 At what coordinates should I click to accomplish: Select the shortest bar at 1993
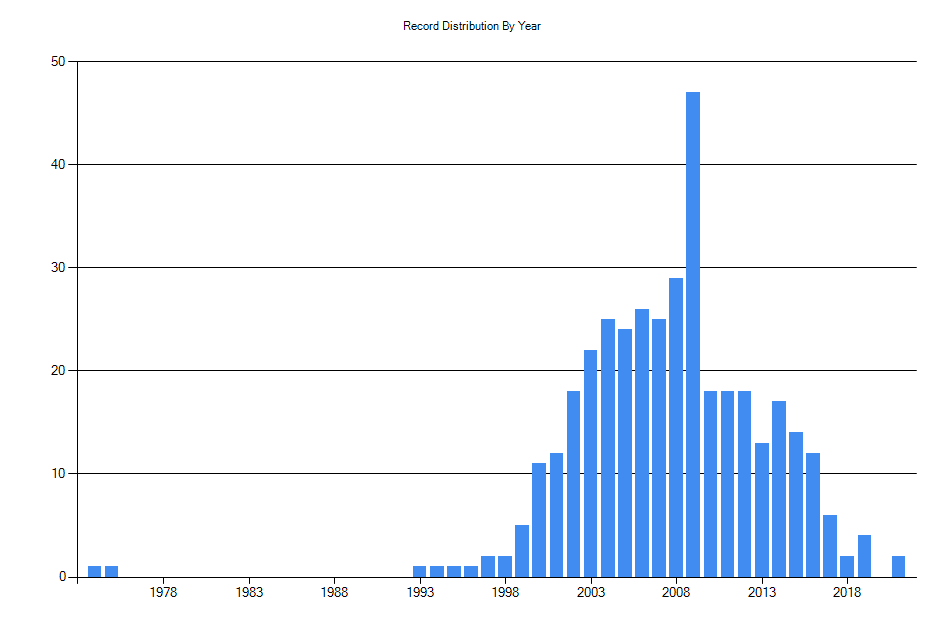[418, 569]
